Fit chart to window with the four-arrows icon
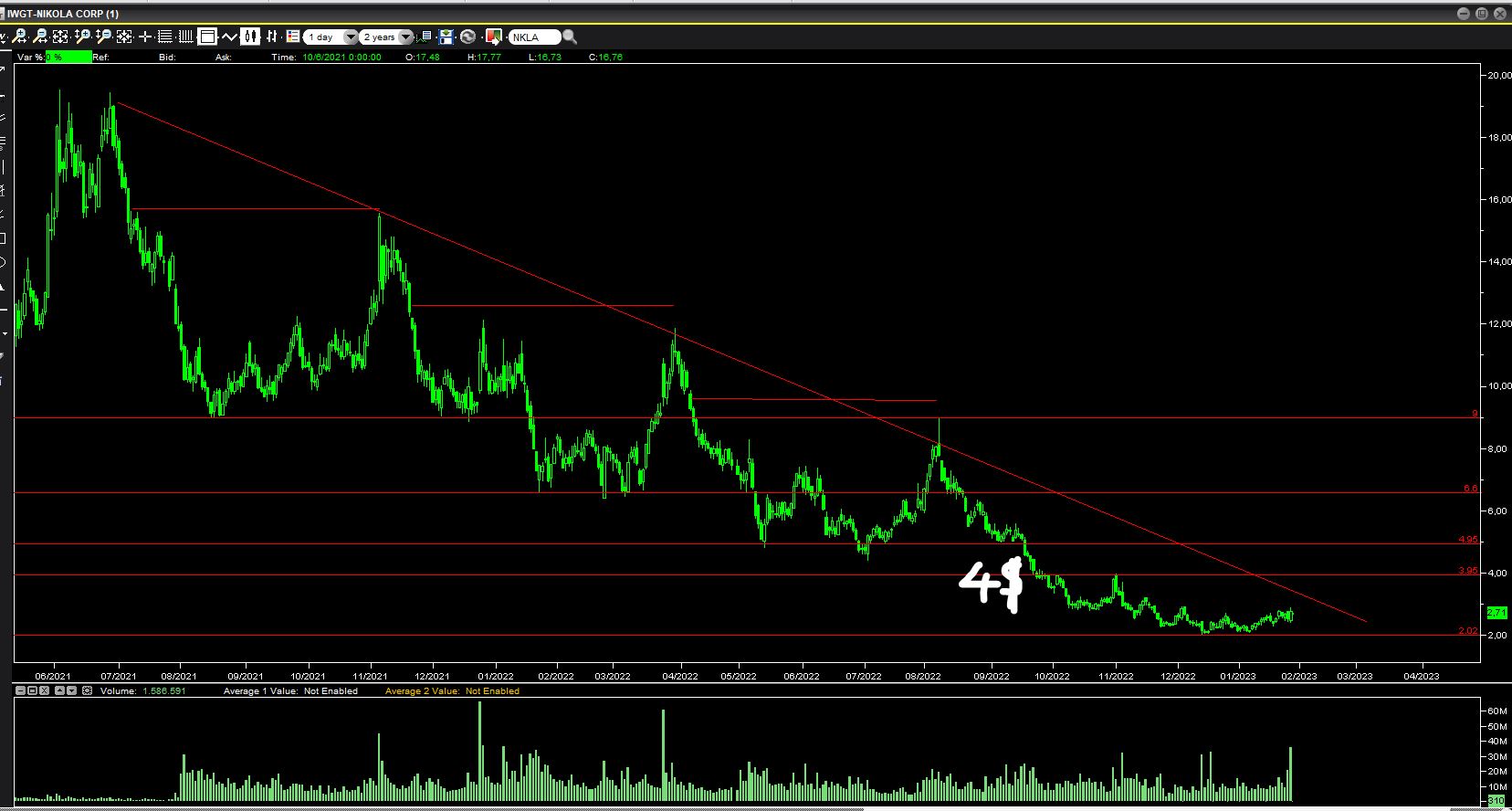Image resolution: width=1512 pixels, height=811 pixels. 61,37
